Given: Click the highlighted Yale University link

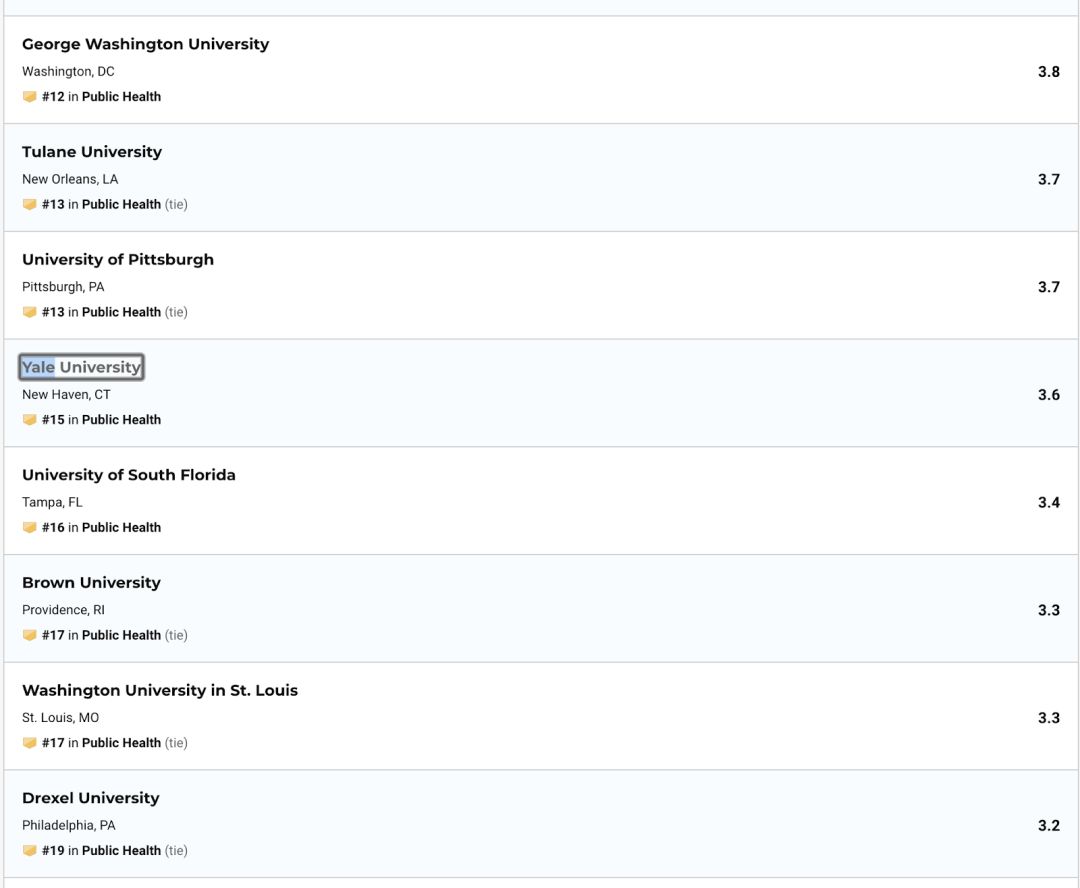Looking at the screenshot, I should tap(81, 368).
